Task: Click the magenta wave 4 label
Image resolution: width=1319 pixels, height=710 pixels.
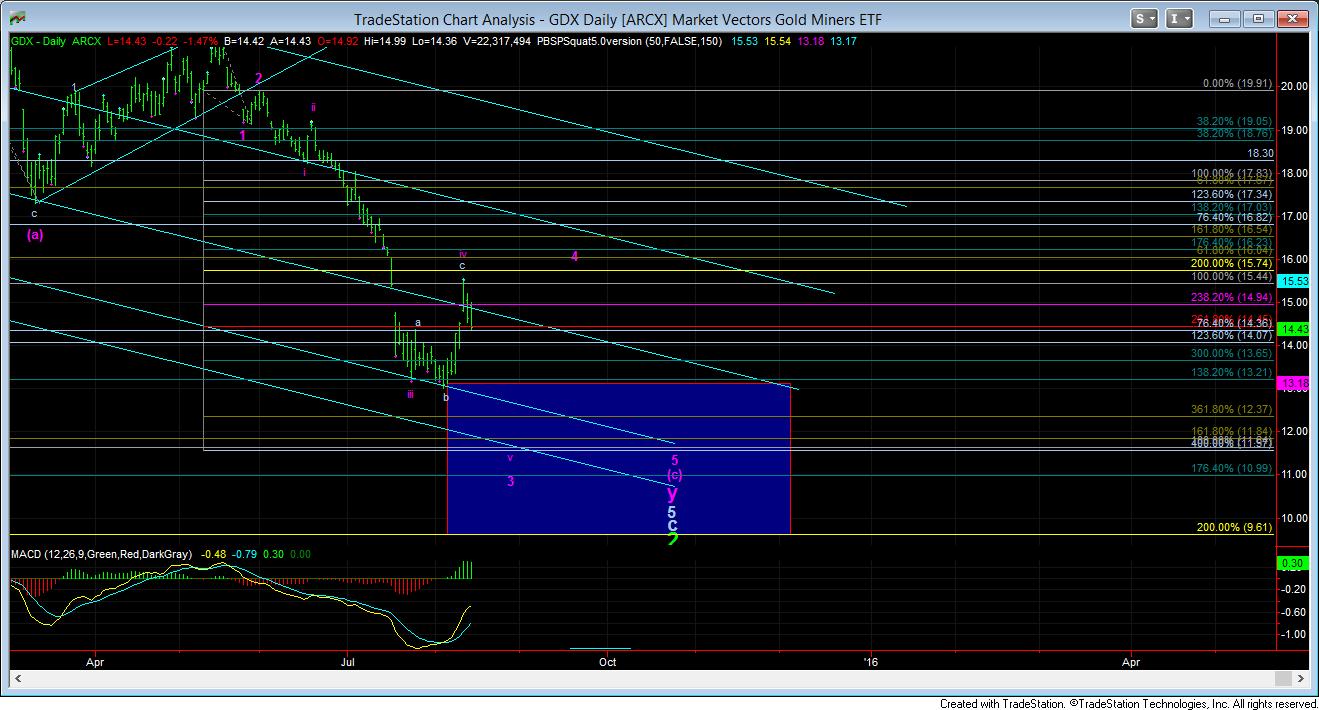Action: tap(575, 256)
